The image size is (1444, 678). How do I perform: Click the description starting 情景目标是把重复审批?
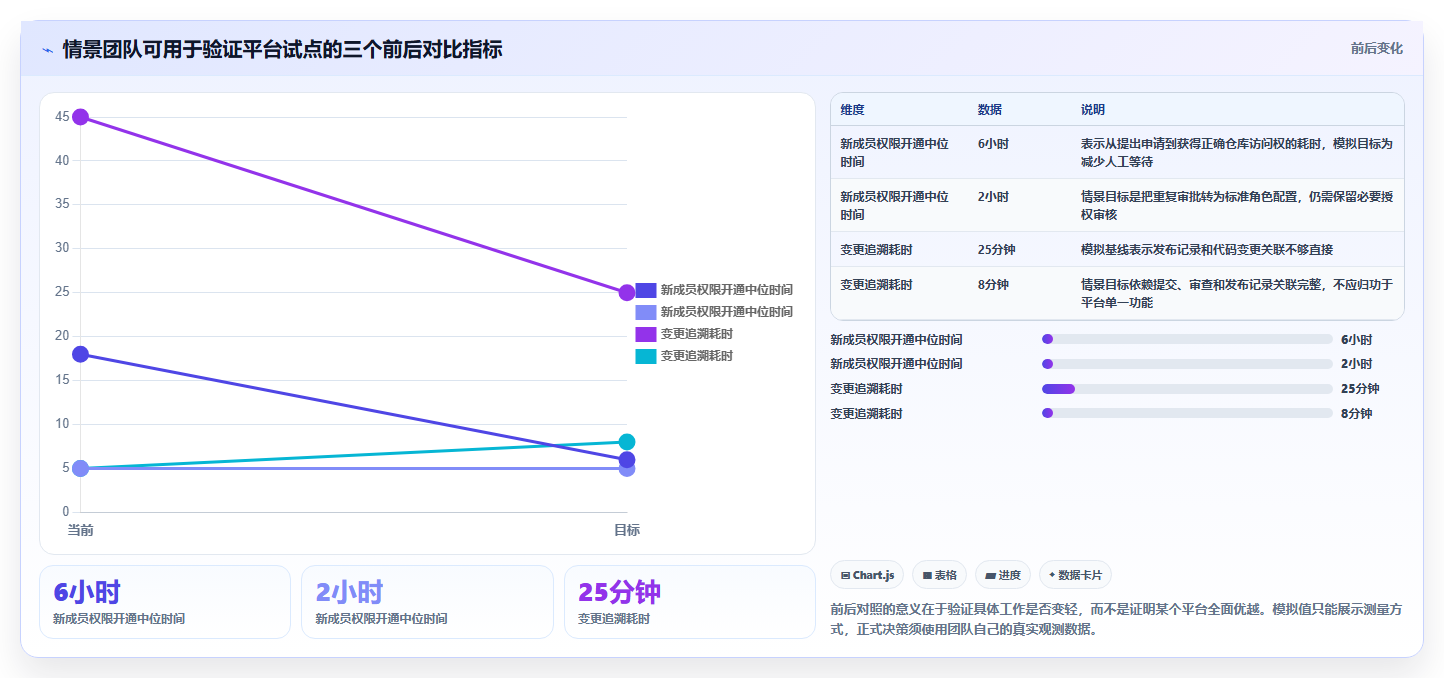point(1237,206)
